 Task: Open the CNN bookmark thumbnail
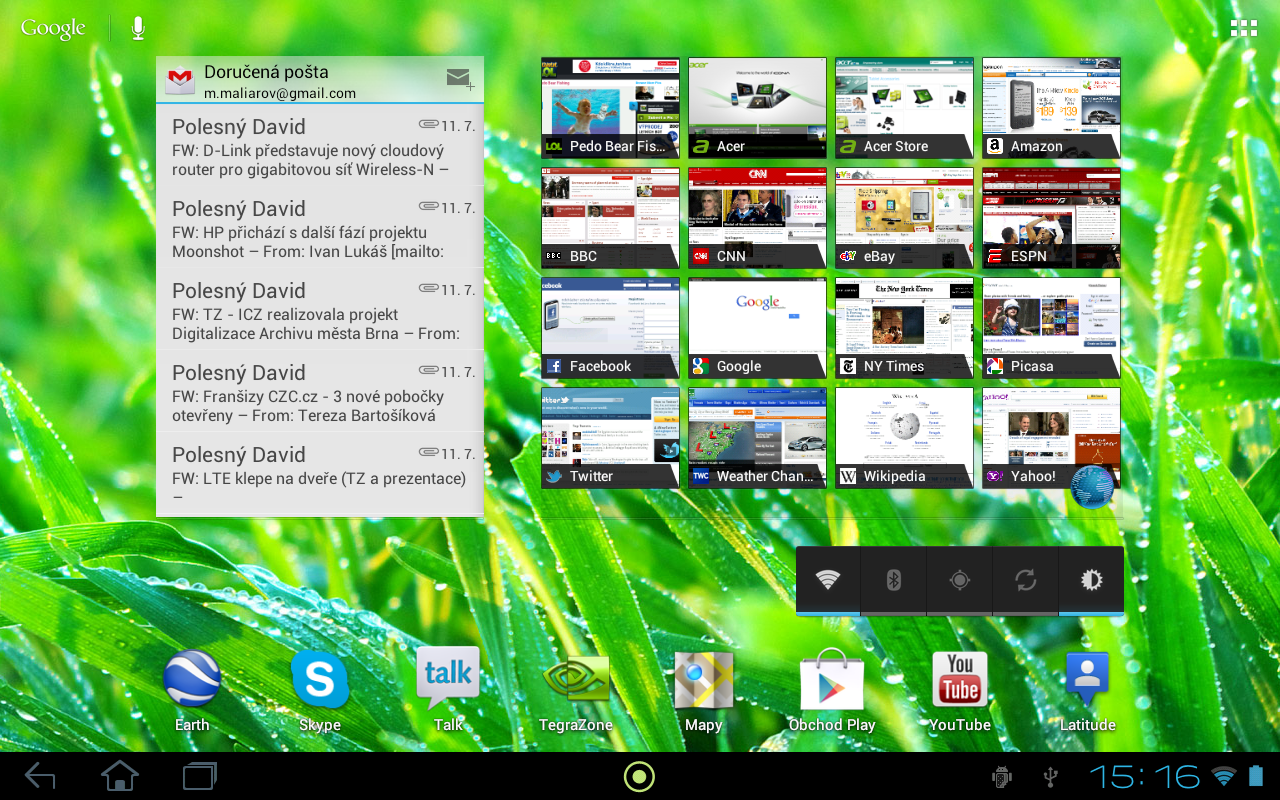coord(757,210)
